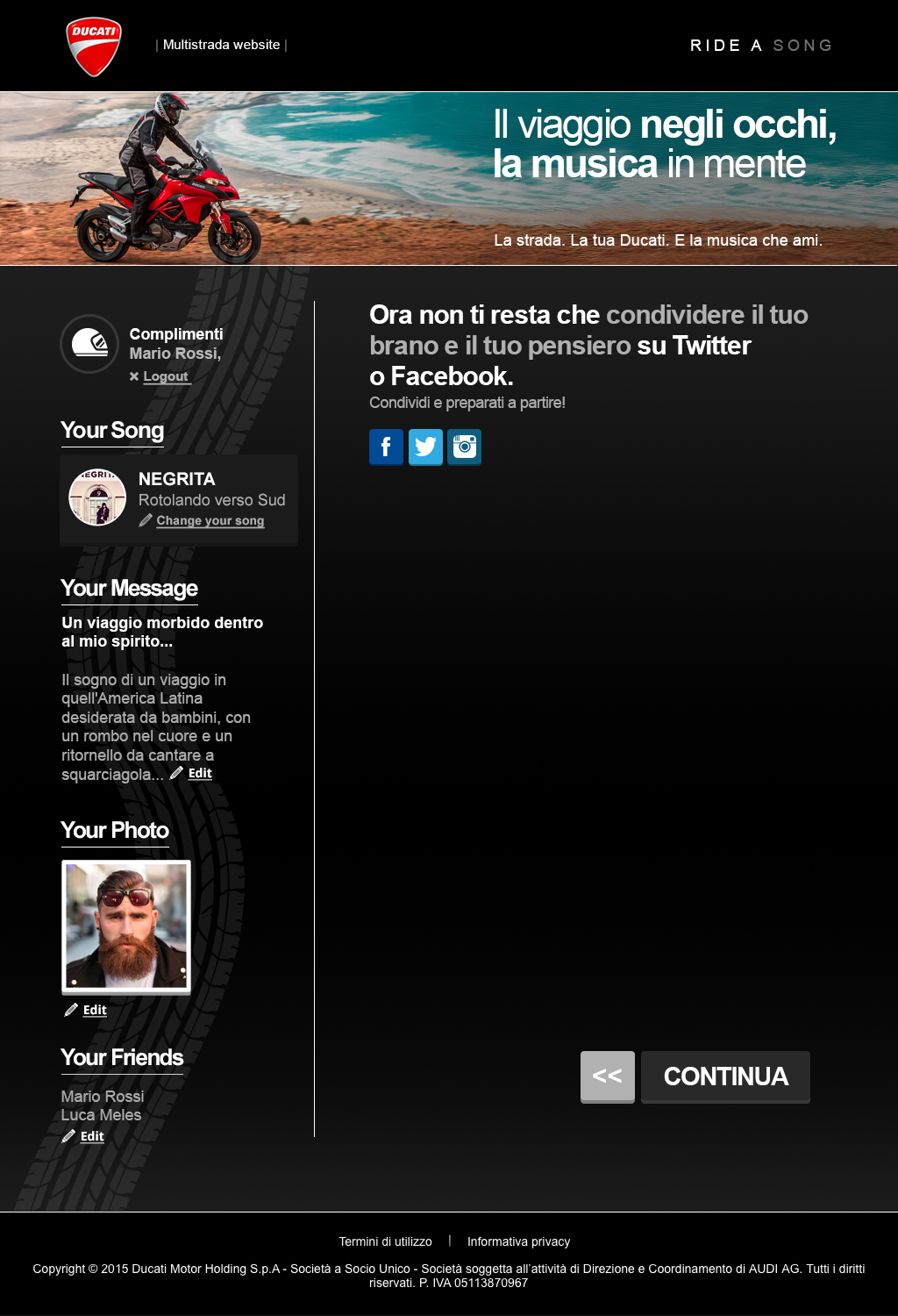Go back with the << button
This screenshot has height=1316, width=898.
[608, 1076]
